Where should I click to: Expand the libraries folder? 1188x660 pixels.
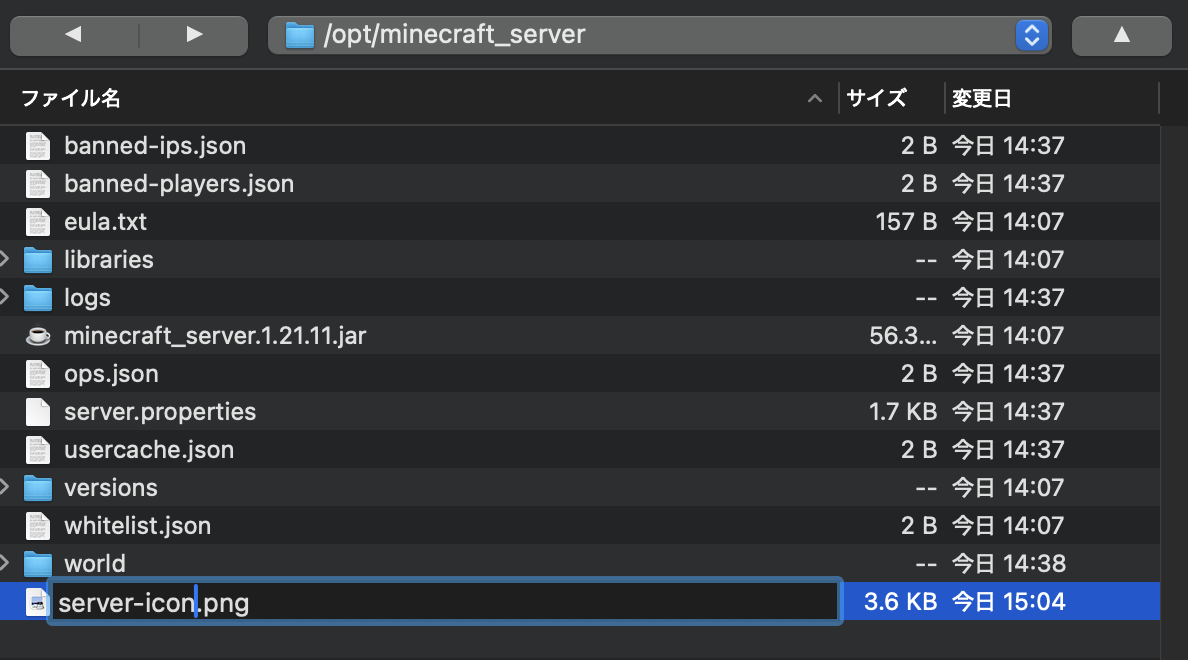(7, 260)
